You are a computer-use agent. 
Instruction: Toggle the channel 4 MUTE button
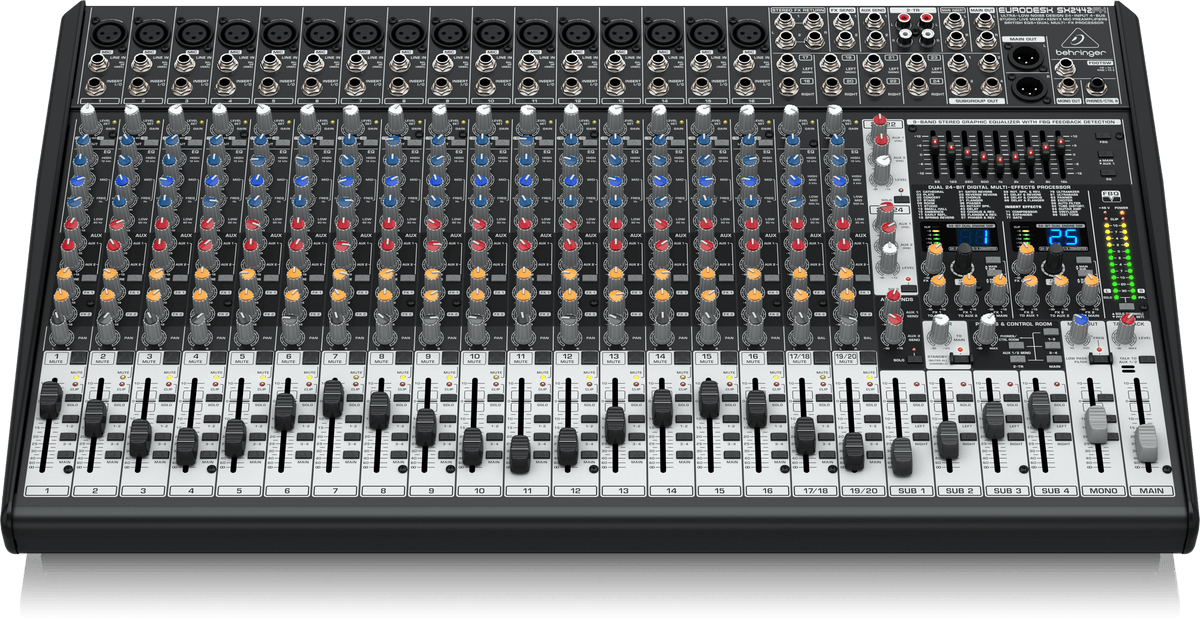pyautogui.click(x=218, y=357)
